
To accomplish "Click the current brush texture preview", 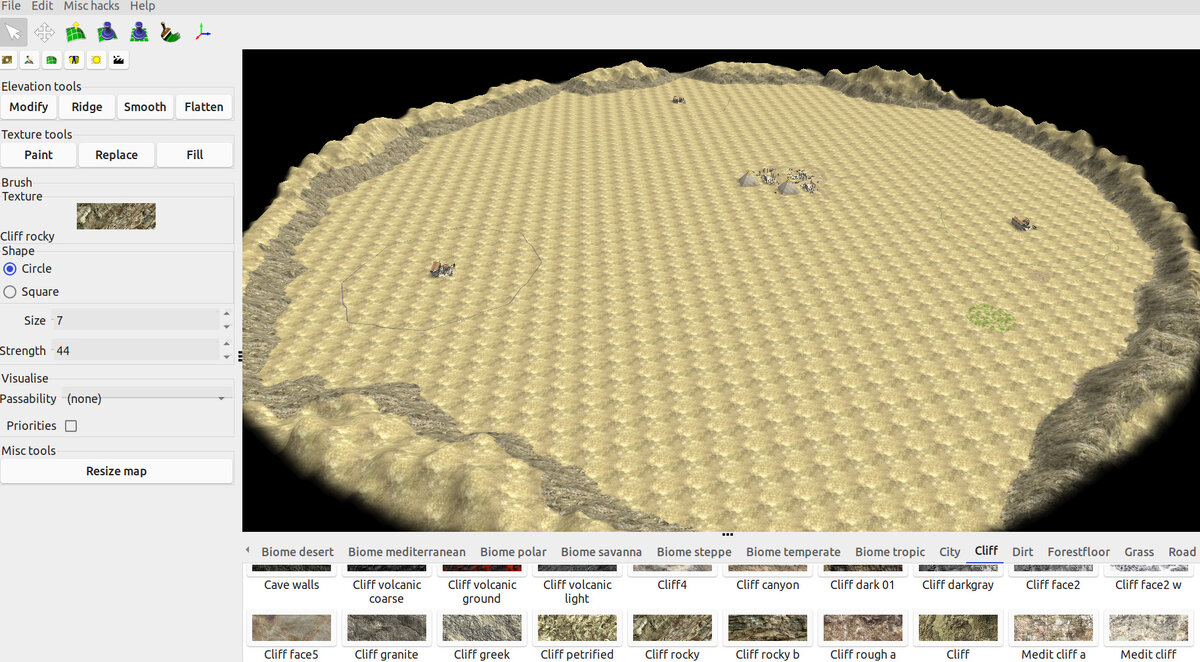I will 116,216.
